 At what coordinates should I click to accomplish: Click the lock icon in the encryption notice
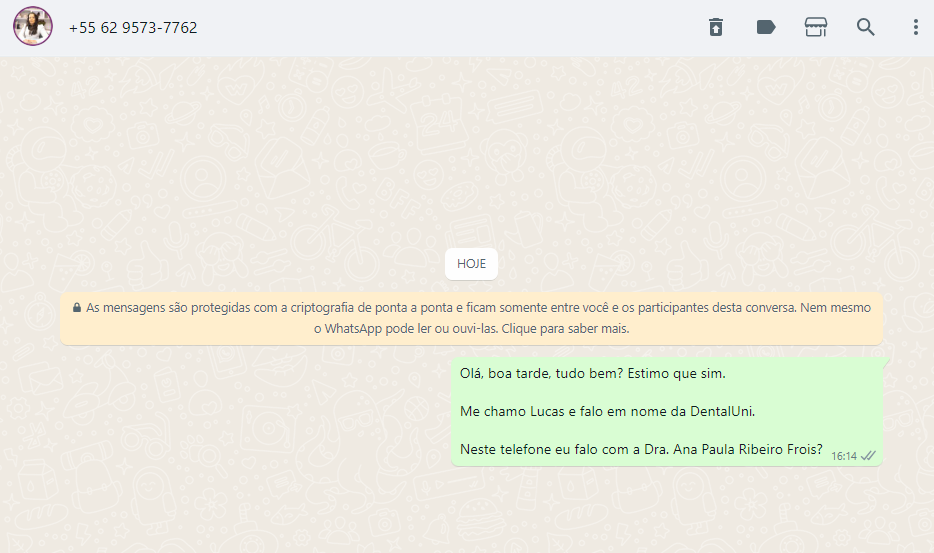click(77, 307)
